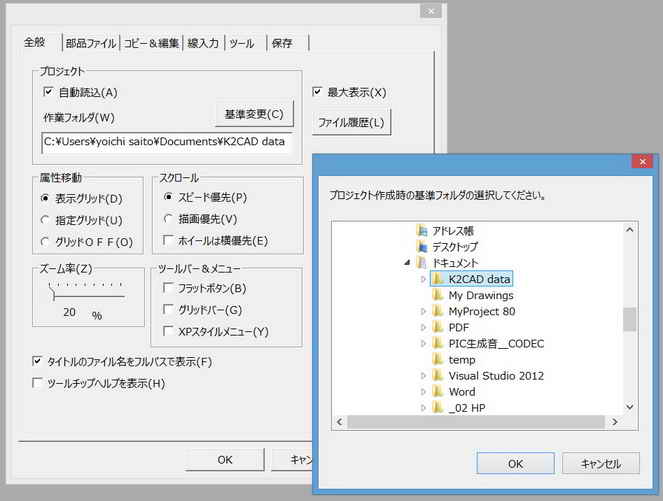This screenshot has width=663, height=501.
Task: Select the temp tree item text
Action: (462, 359)
